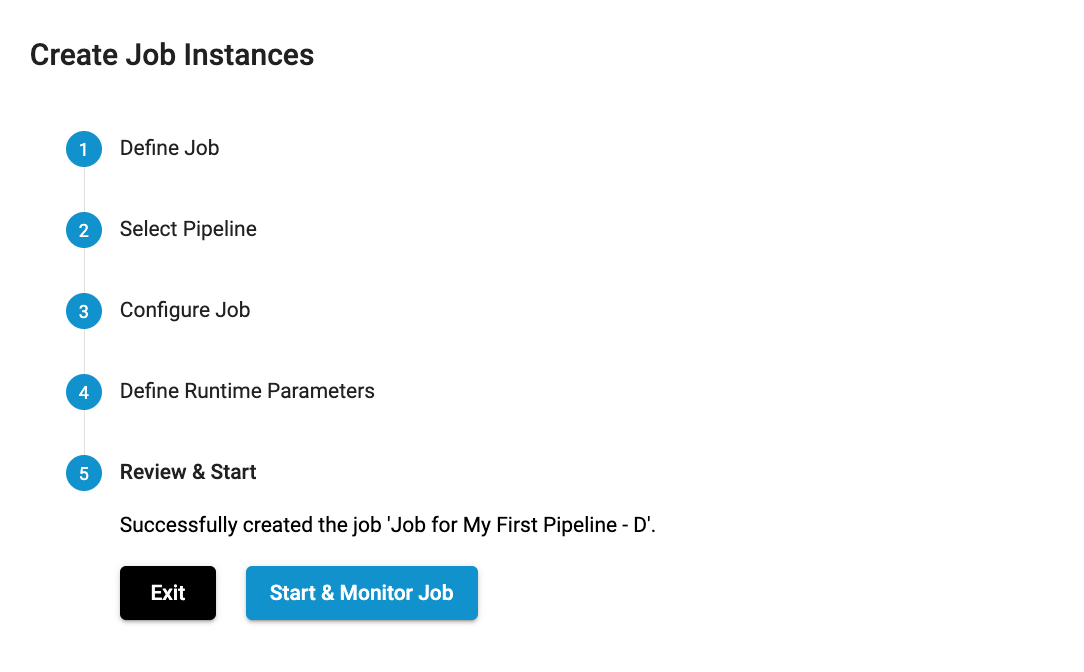This screenshot has width=1084, height=672.
Task: Return to step one, Define Job
Action: [x=168, y=147]
